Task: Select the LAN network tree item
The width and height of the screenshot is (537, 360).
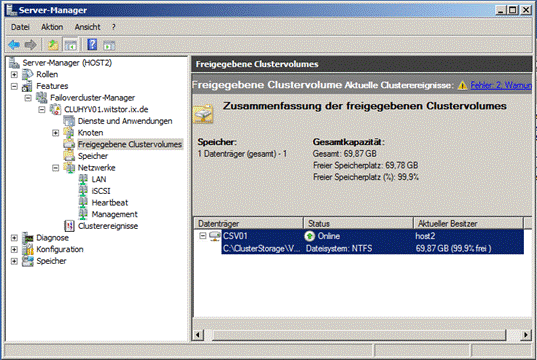Action: tap(99, 179)
